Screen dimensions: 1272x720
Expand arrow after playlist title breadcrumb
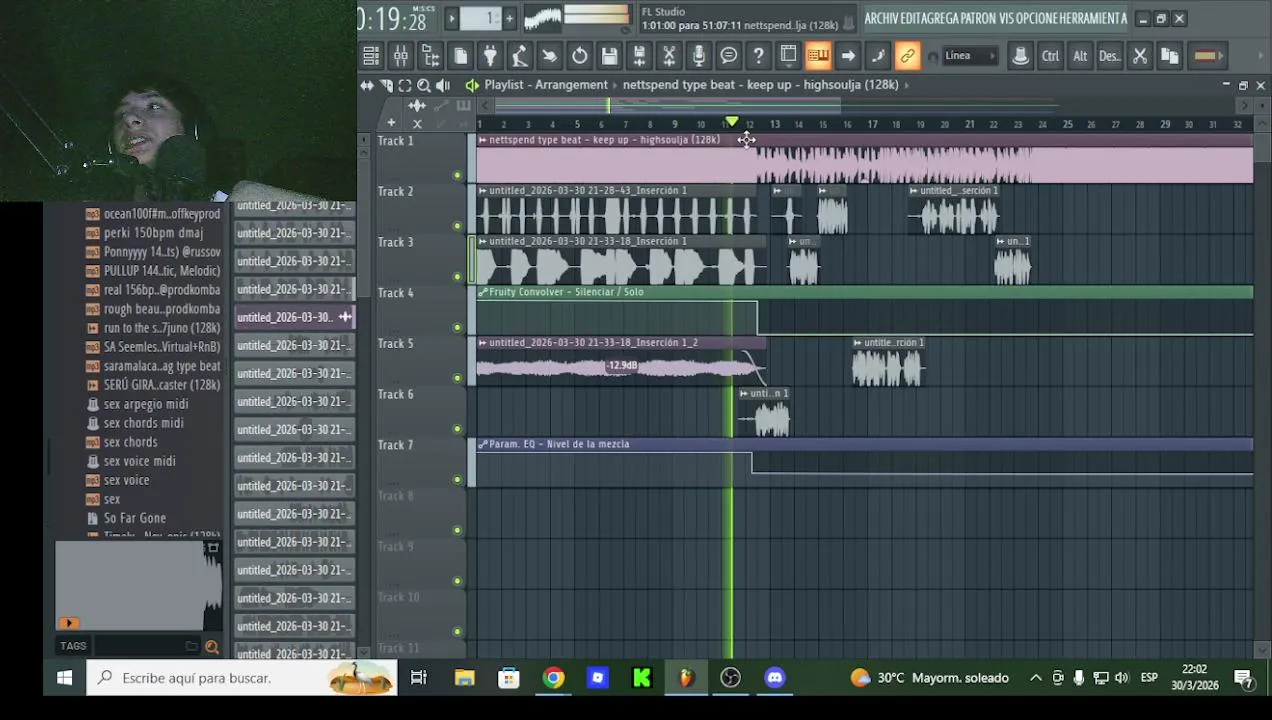907,85
